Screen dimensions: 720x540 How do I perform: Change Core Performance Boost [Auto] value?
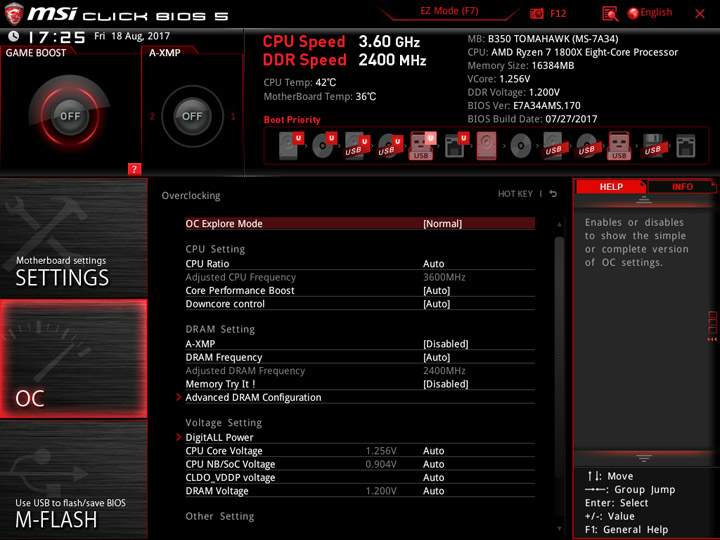[x=360, y=290]
